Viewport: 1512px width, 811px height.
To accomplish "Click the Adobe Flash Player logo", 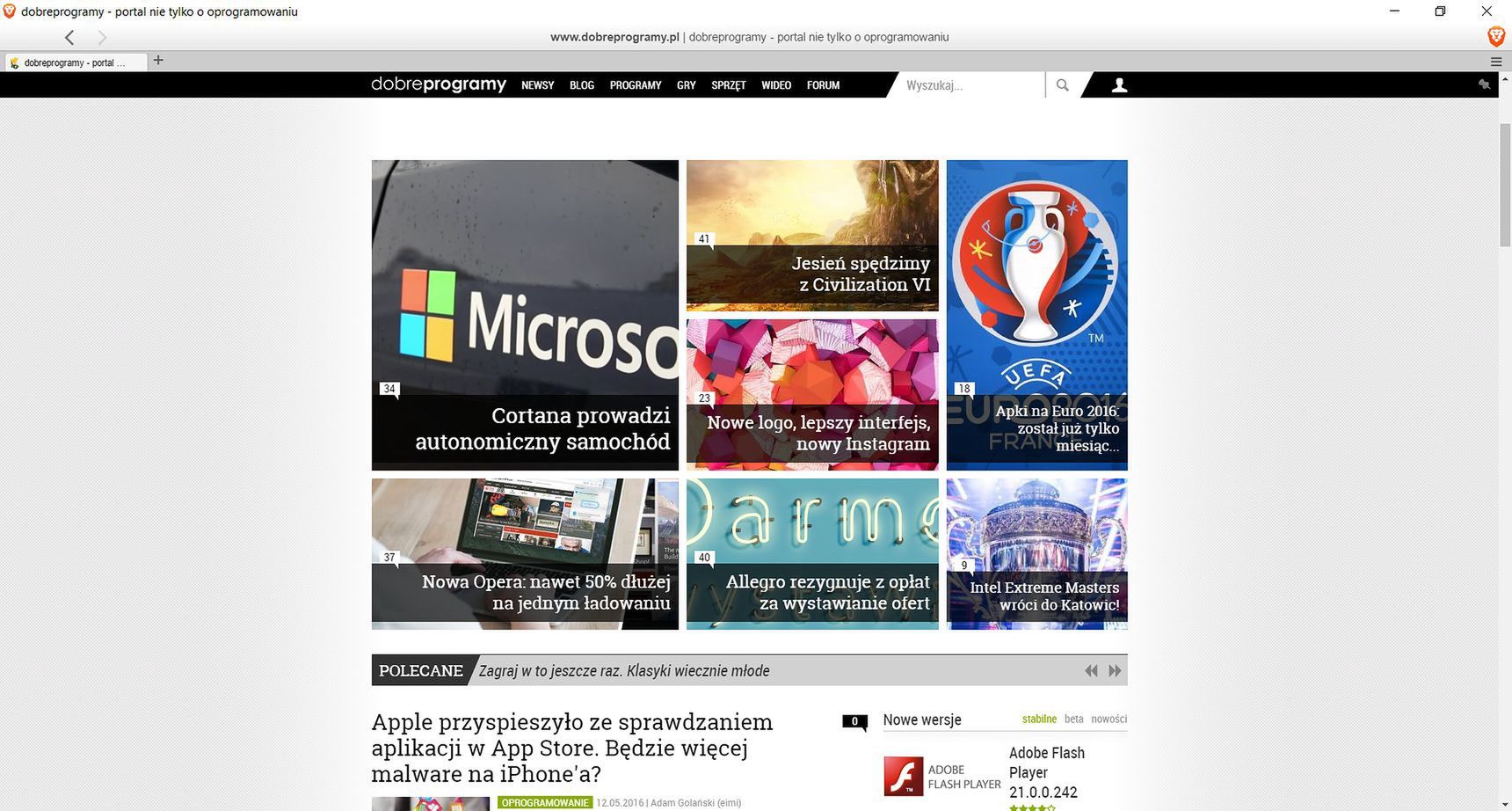I will tap(904, 776).
